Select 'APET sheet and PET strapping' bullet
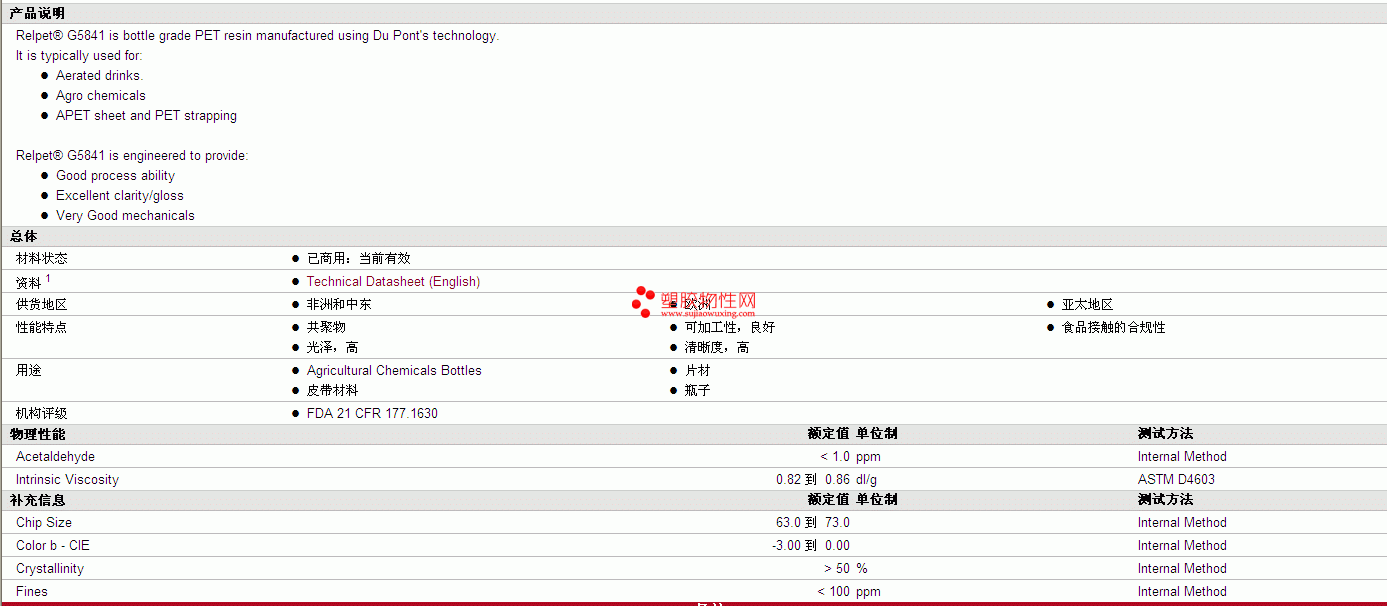Image resolution: width=1387 pixels, height=606 pixels. (x=146, y=116)
